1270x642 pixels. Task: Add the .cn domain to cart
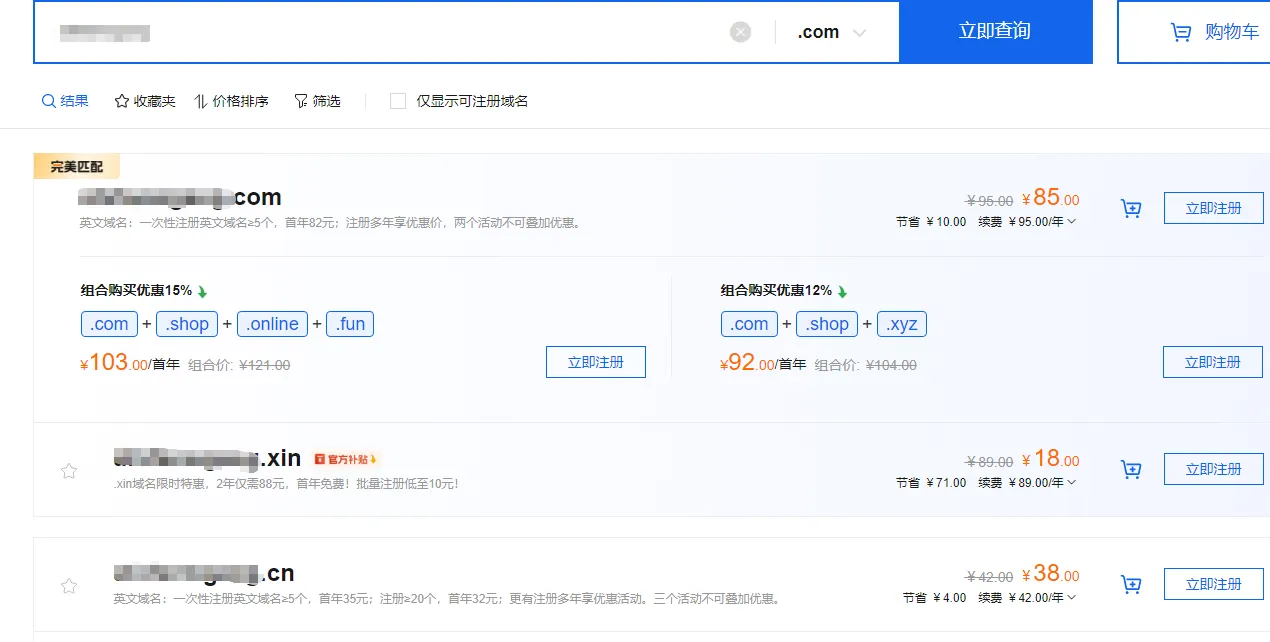coord(1131,583)
